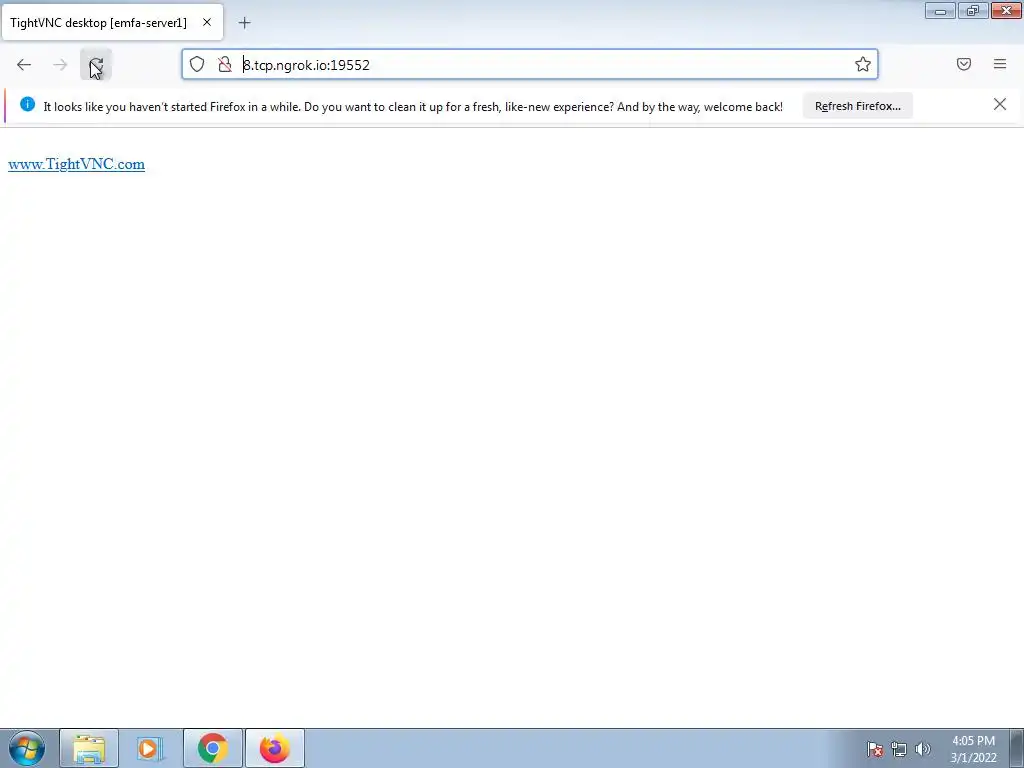Dismiss the Firefox refresh notification bar

click(x=1000, y=104)
